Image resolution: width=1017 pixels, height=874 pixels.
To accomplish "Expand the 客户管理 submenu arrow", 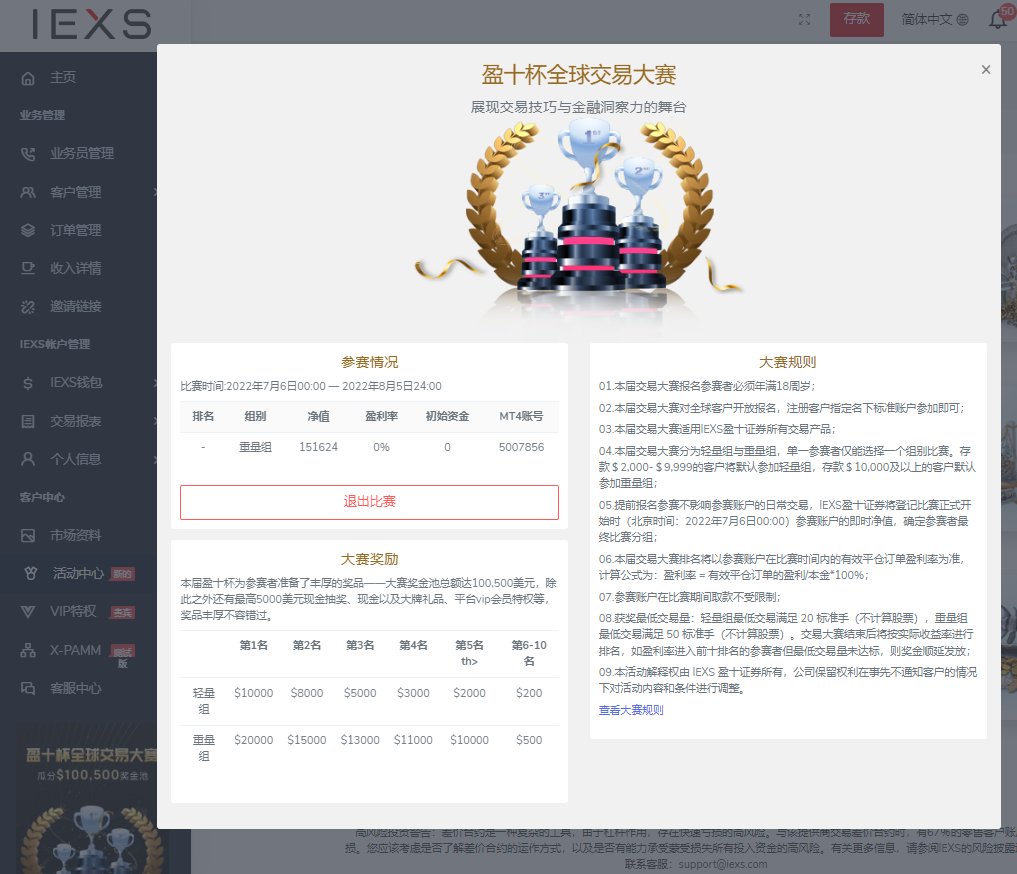I will pos(155,192).
